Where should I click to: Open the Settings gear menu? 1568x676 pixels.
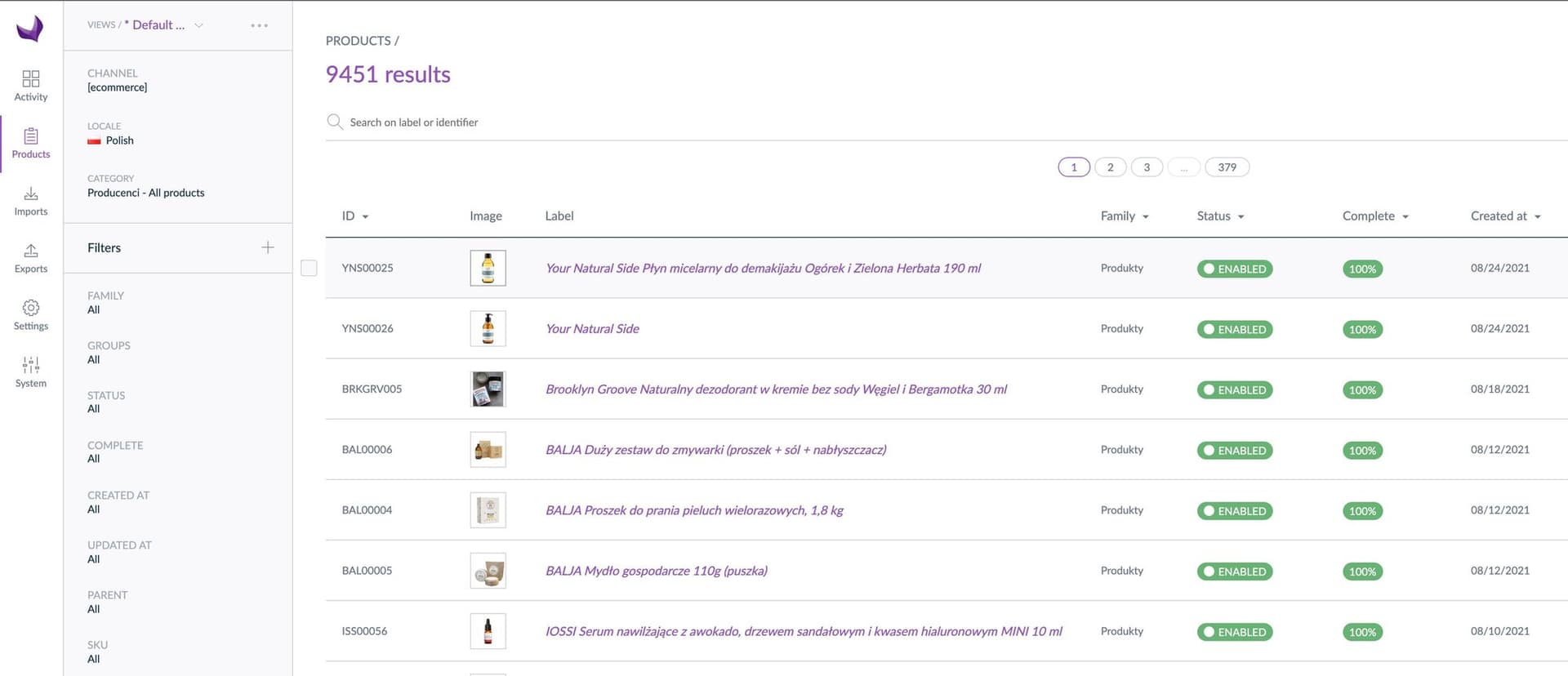click(x=31, y=315)
